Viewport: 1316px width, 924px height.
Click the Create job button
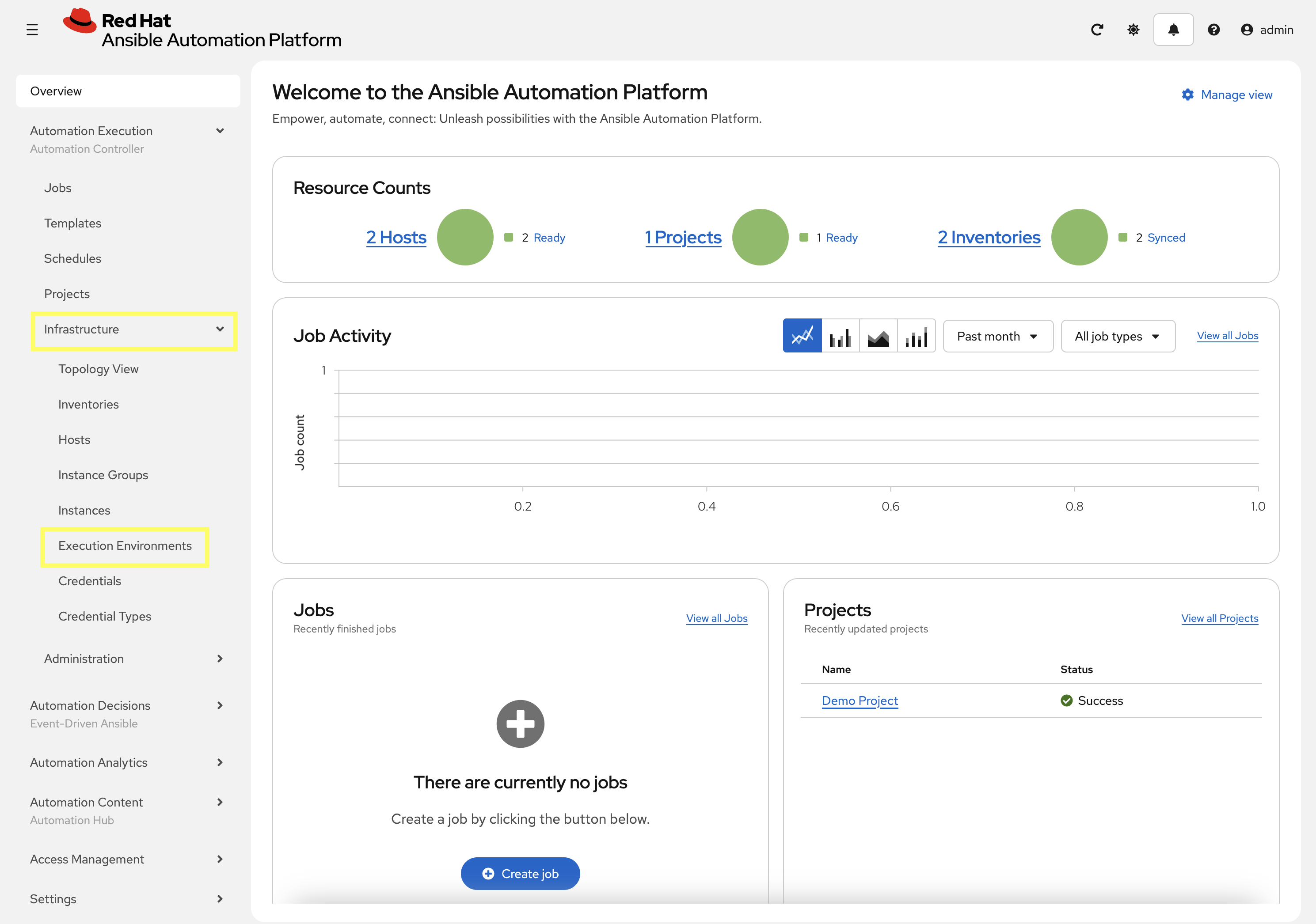(x=520, y=873)
